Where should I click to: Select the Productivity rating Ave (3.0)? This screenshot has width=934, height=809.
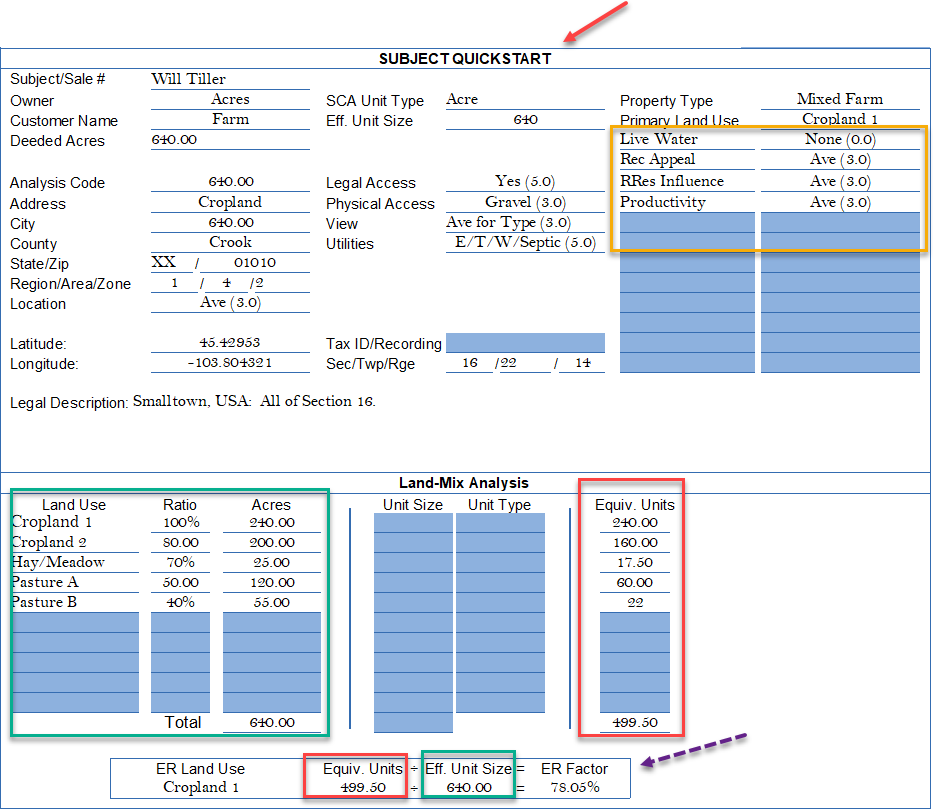839,203
